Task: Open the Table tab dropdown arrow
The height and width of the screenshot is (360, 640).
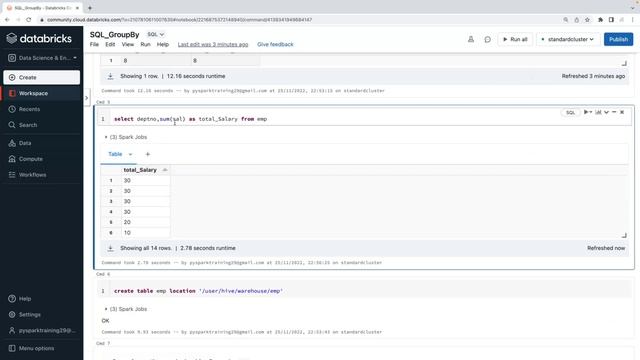Action: (x=130, y=154)
